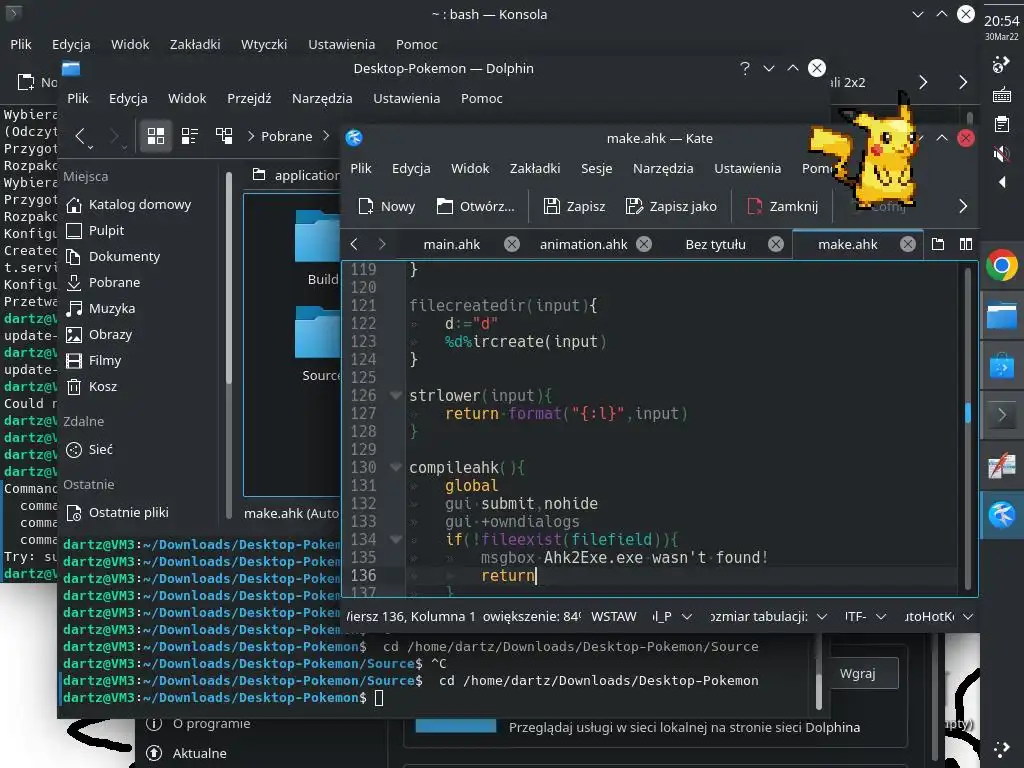Screen dimensions: 1024x768
Task: Click Zapisz save button in Kate
Action: click(x=575, y=206)
